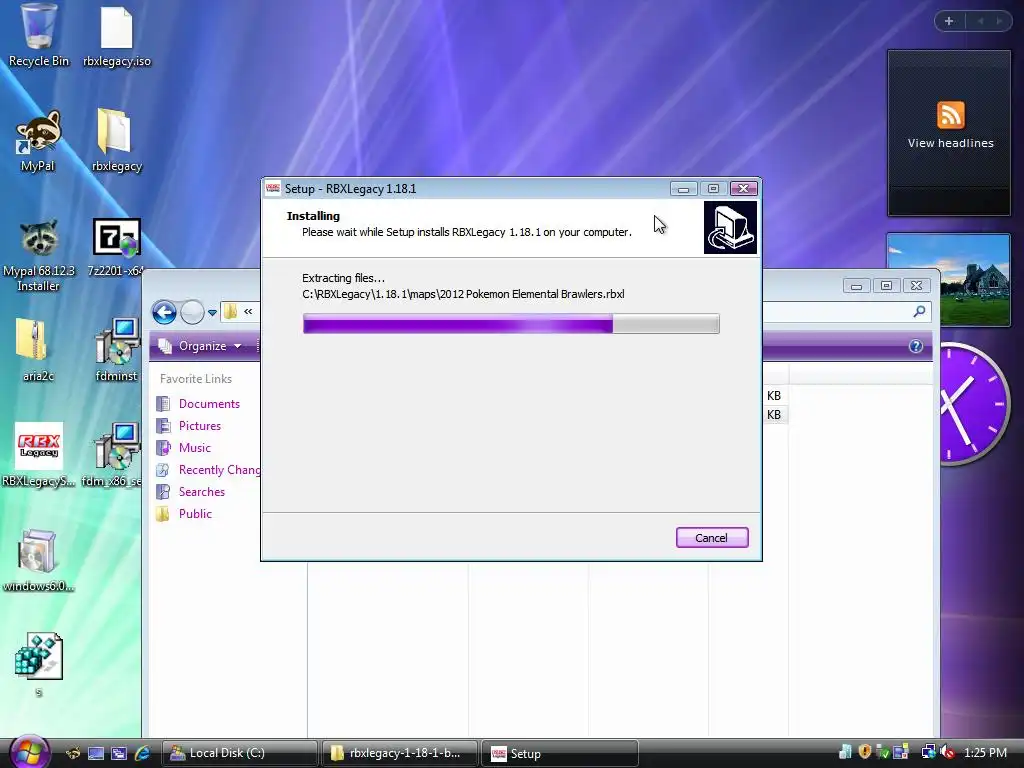Click the network tray icon
Screen dimensions: 1024x768
tap(927, 752)
